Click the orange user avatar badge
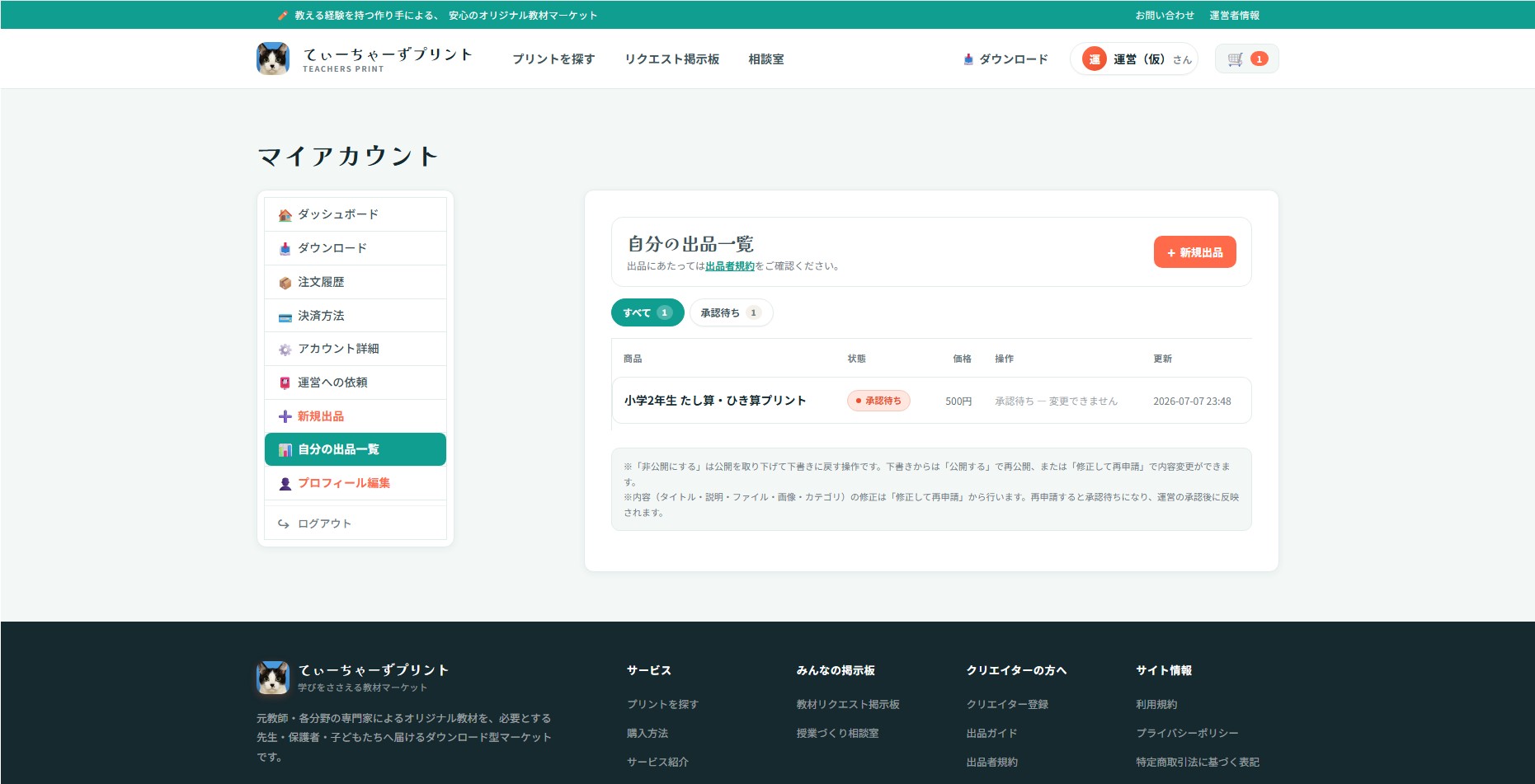 [x=1094, y=59]
